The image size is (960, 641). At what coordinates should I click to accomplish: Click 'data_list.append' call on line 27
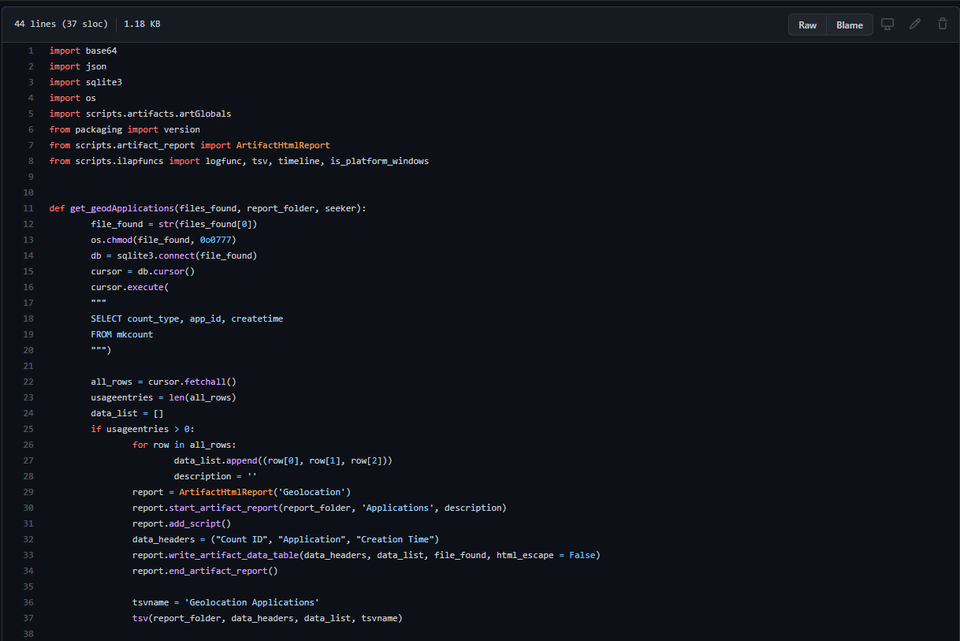point(216,460)
